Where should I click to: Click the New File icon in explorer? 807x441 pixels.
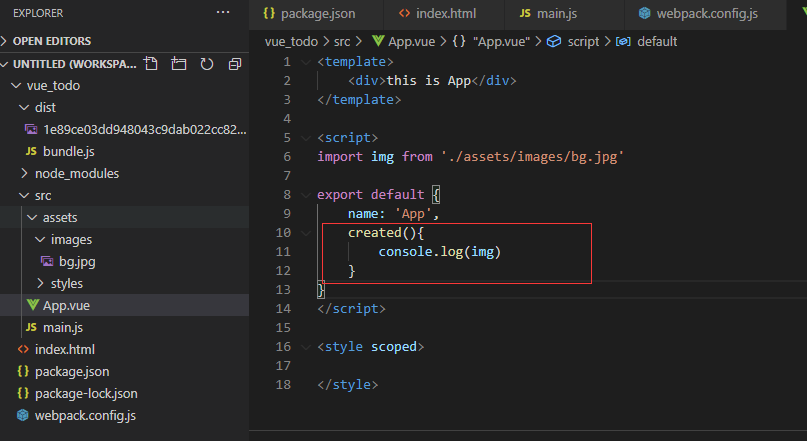pos(151,64)
